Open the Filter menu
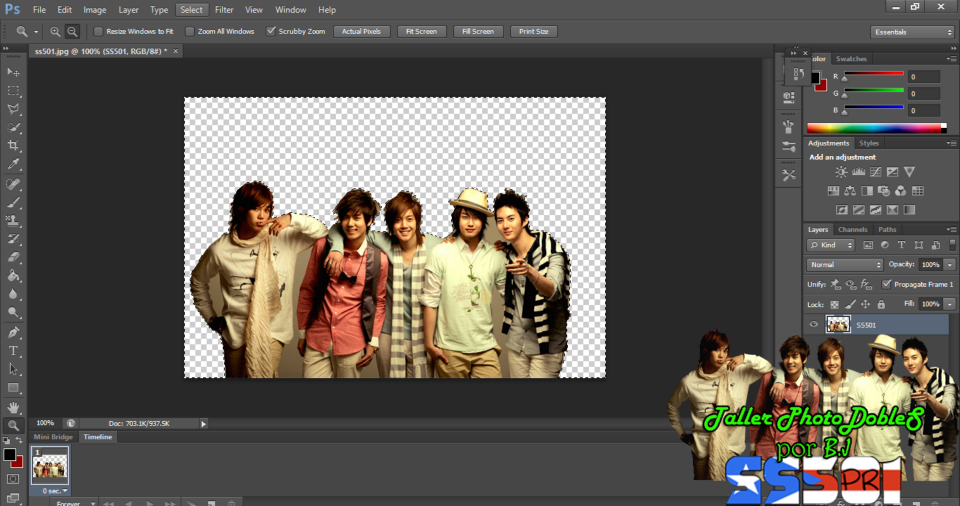 (224, 10)
